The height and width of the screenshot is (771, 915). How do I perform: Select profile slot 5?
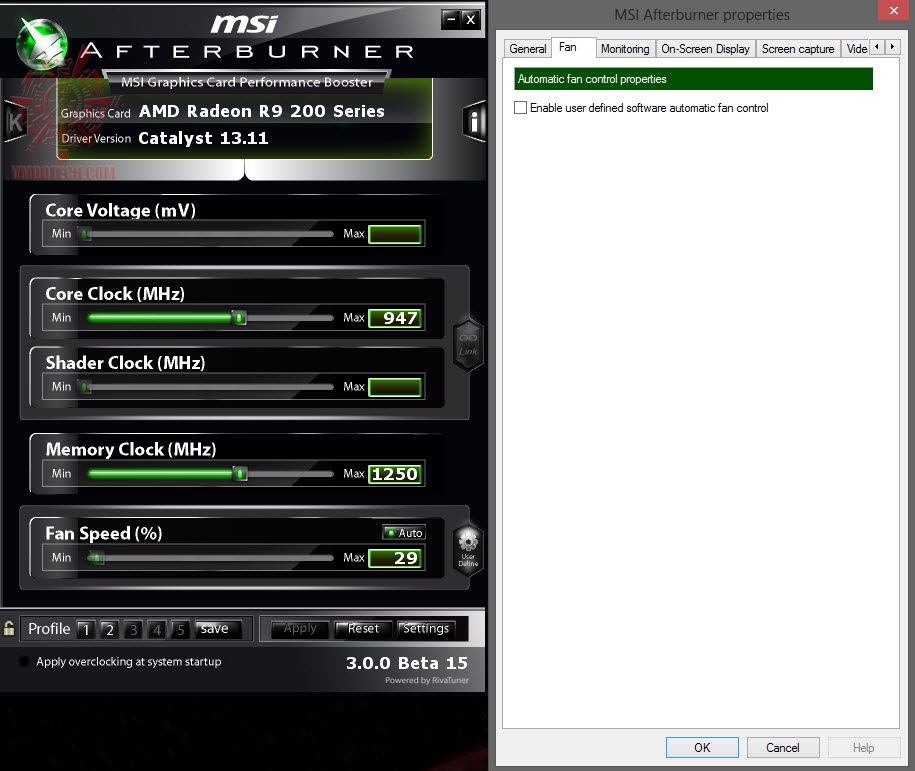pos(180,629)
